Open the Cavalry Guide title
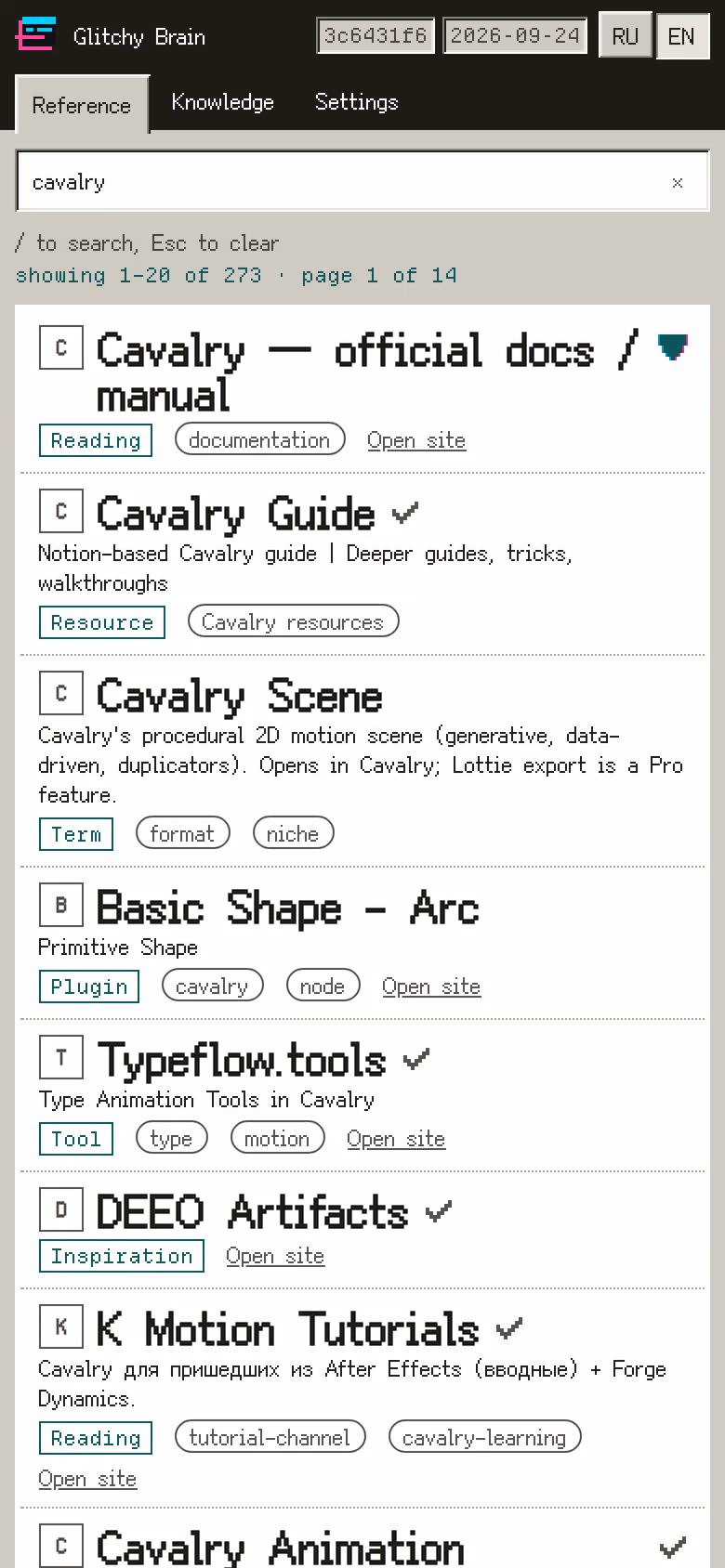The width and height of the screenshot is (725, 1568). pyautogui.click(x=236, y=513)
